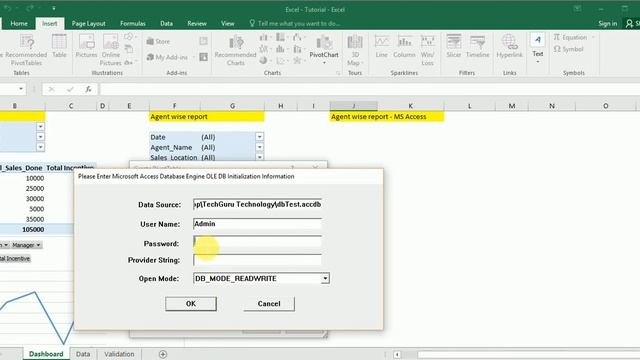The width and height of the screenshot is (640, 360).
Task: Insert an Equation
Action: (x=571, y=37)
